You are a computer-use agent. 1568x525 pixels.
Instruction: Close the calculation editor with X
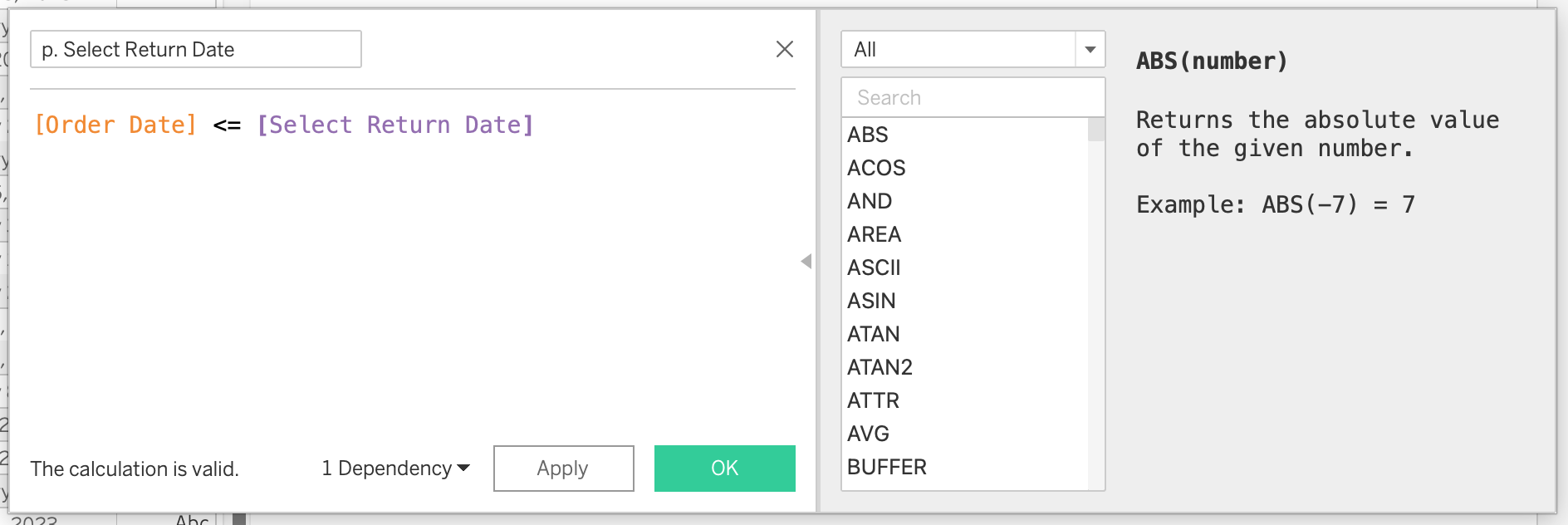click(x=784, y=49)
